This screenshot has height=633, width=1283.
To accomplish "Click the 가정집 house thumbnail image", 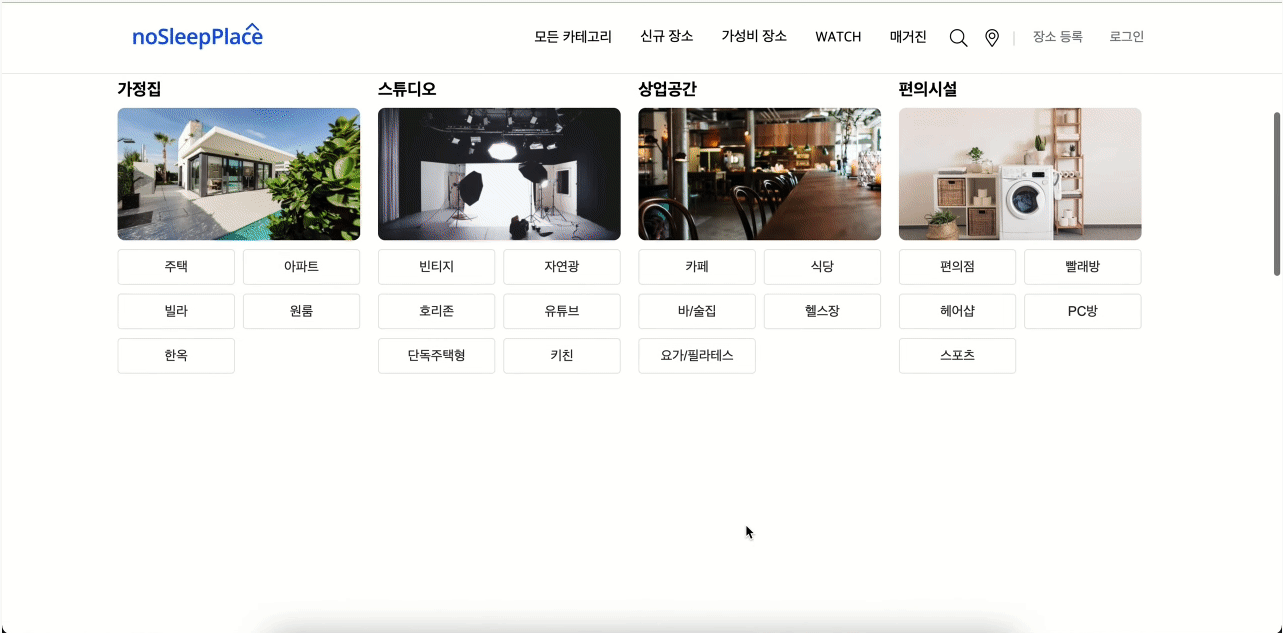I will [x=239, y=174].
